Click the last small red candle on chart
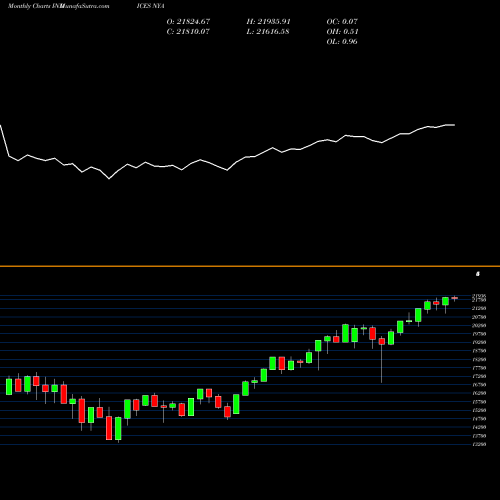500x500 pixels. click(455, 298)
